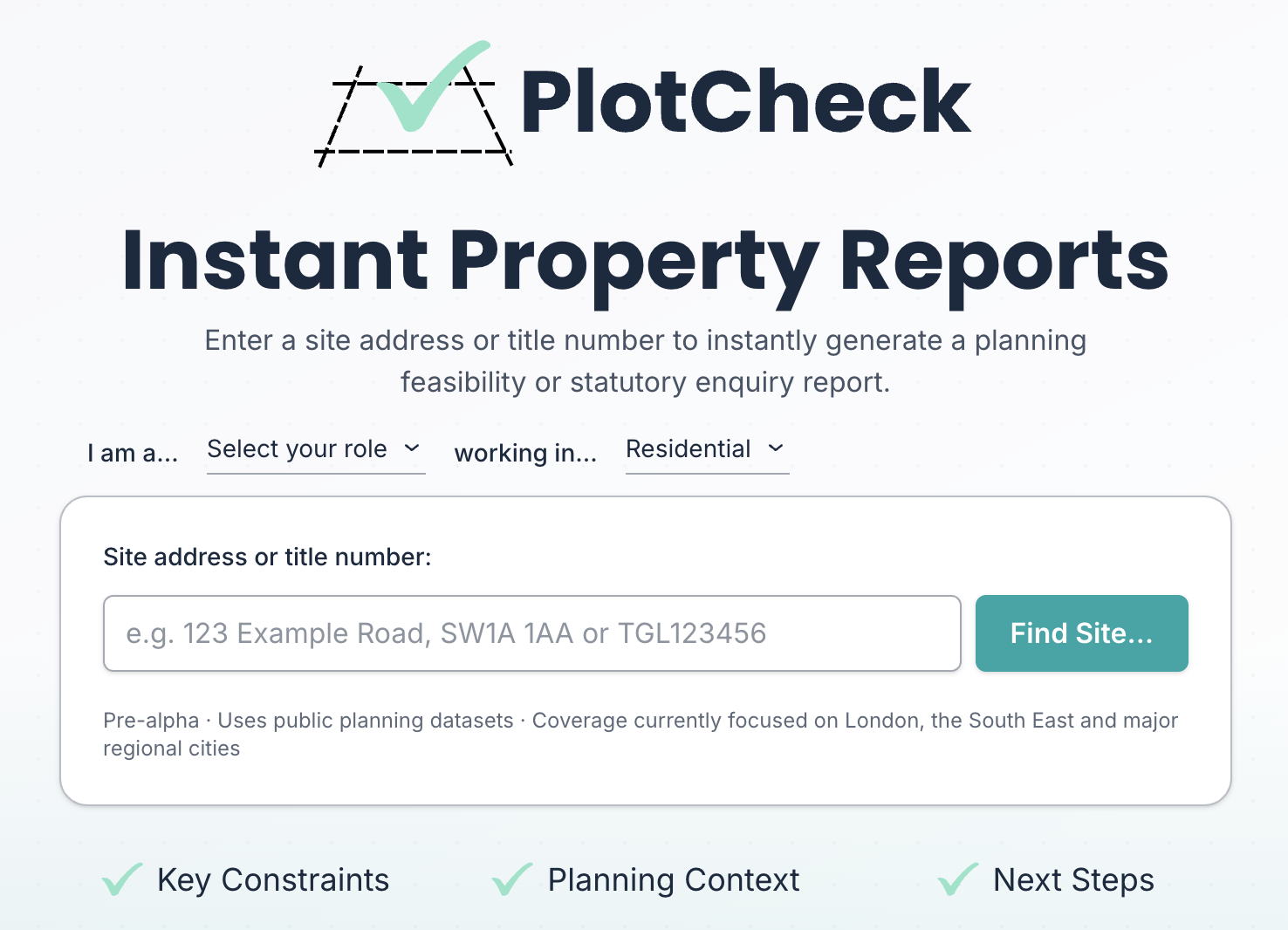
Task: Click the green checkmark beside Key Constraints
Action: pos(122,879)
